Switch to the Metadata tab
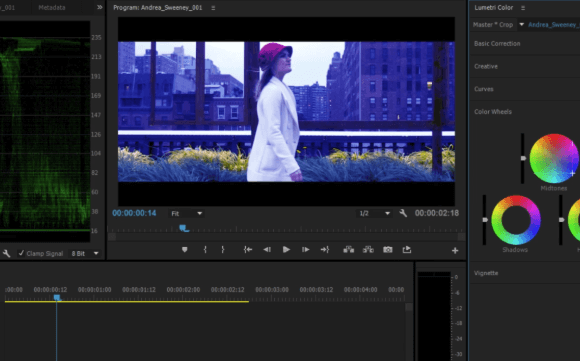Viewport: 580px width, 361px height. pos(52,7)
